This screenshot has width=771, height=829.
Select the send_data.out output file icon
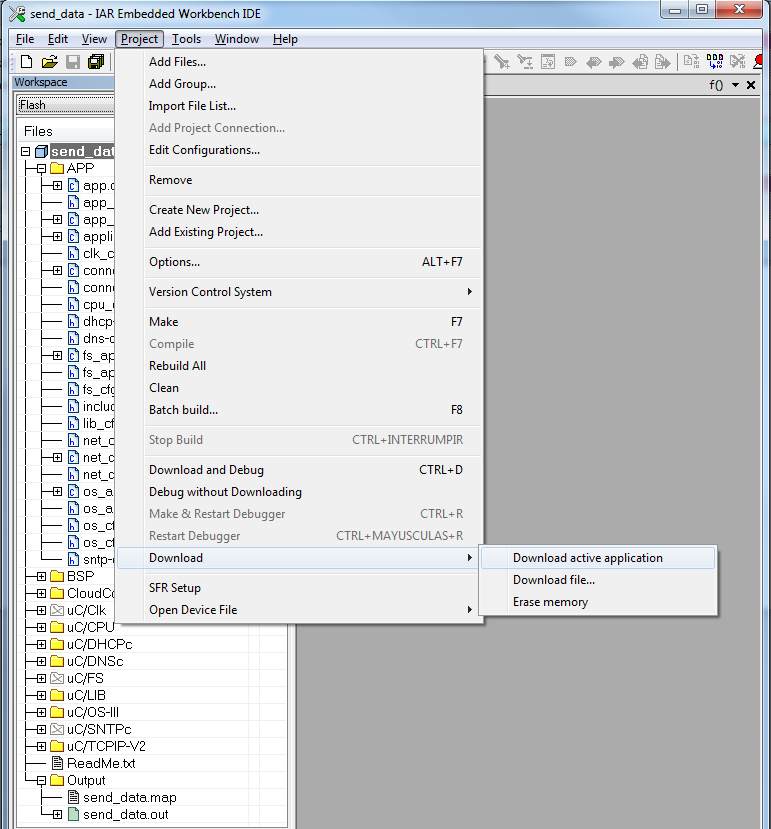tap(73, 814)
